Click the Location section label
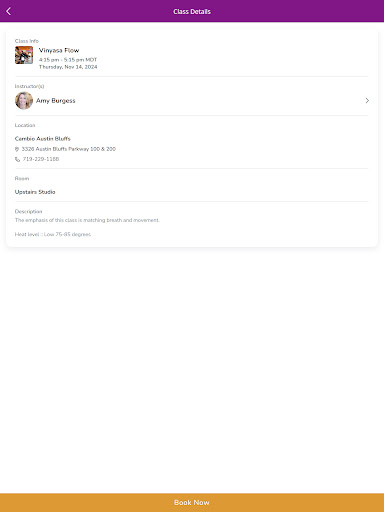This screenshot has width=384, height=512. [x=25, y=125]
